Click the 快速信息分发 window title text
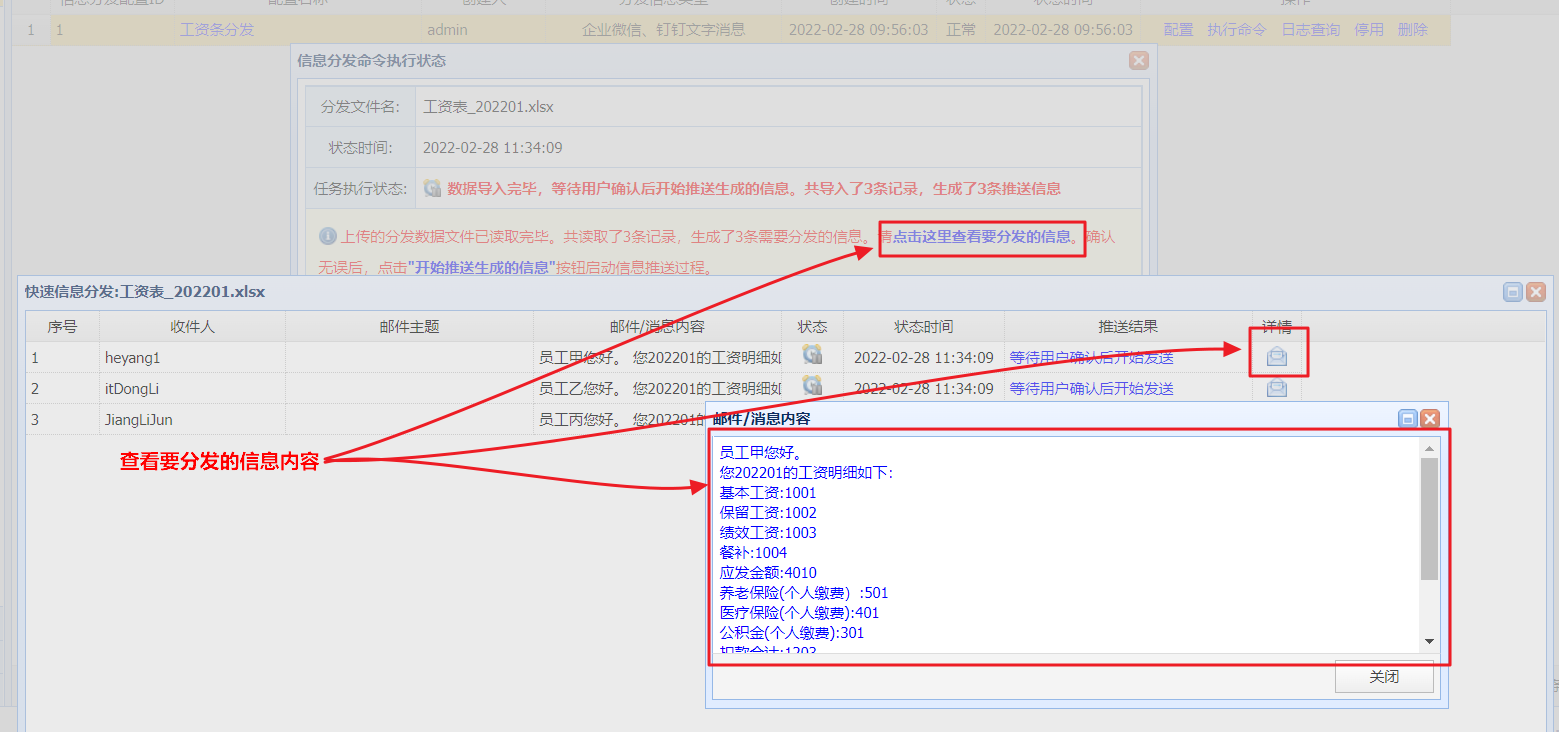This screenshot has width=1559, height=732. click(x=145, y=292)
